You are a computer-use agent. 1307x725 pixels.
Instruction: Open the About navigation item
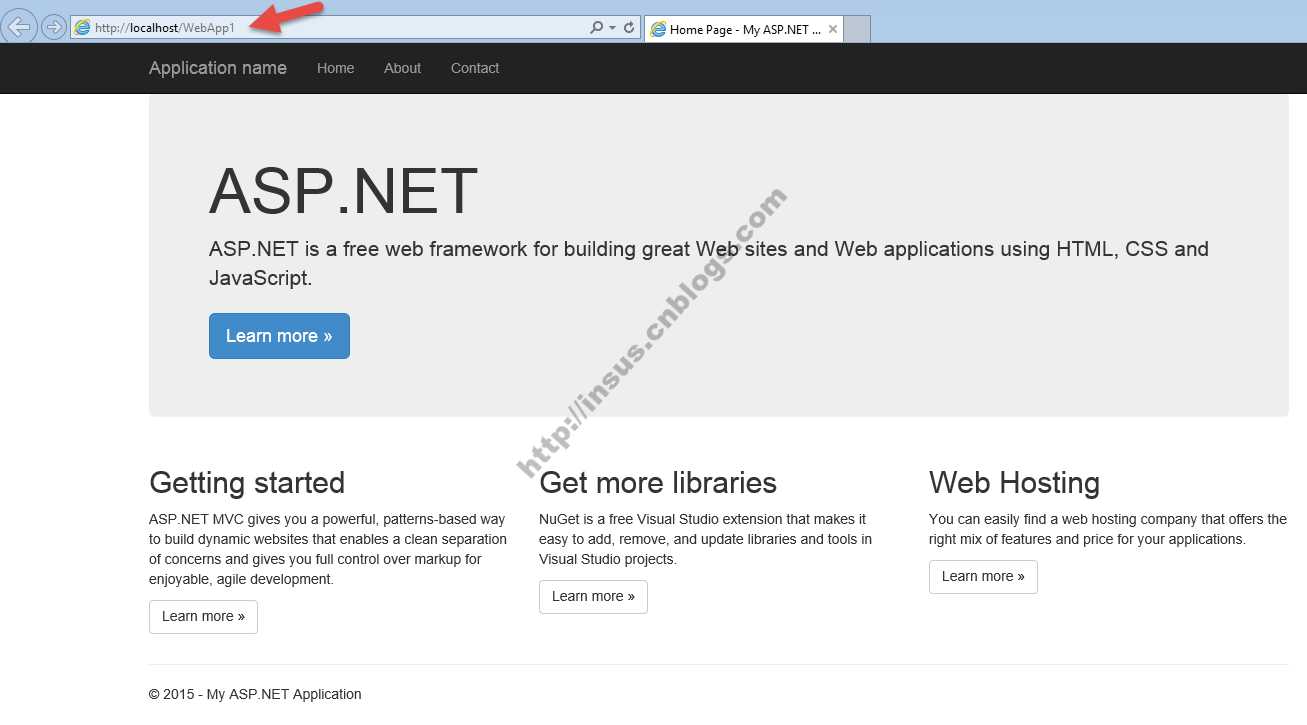coord(402,68)
